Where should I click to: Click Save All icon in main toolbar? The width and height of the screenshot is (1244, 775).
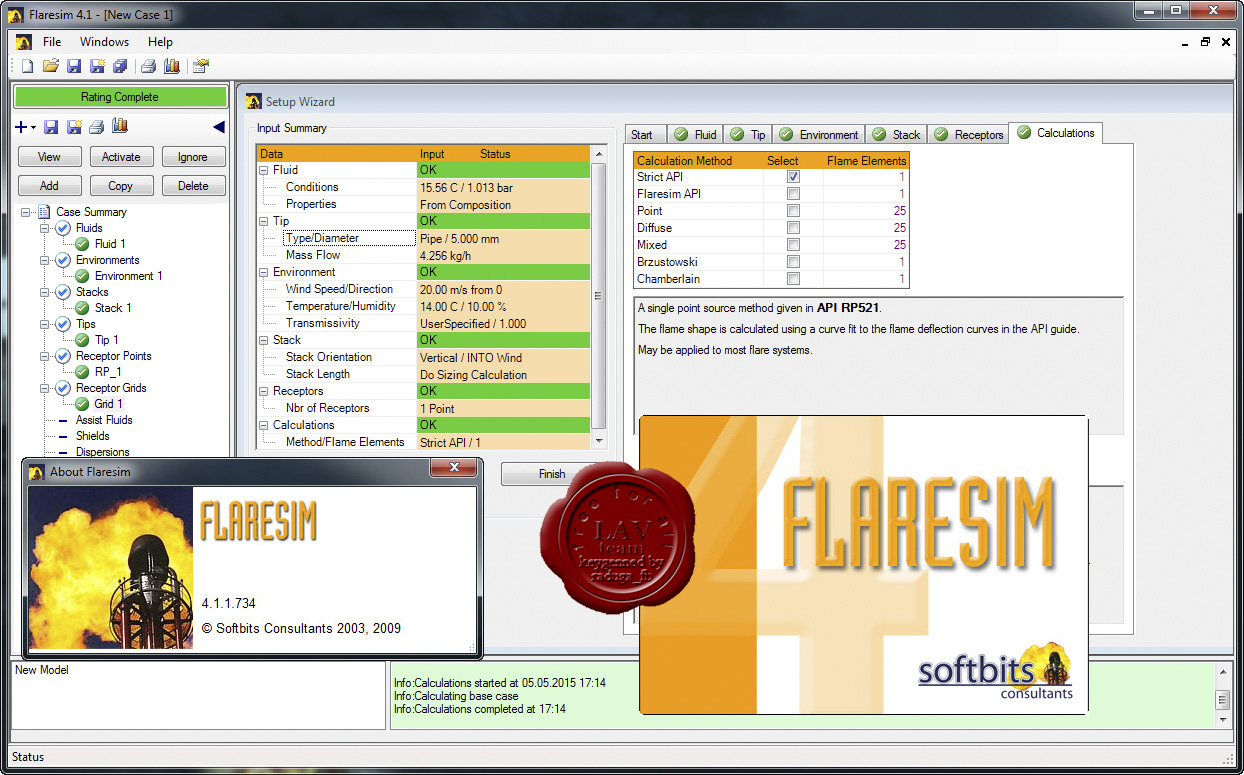pos(120,67)
